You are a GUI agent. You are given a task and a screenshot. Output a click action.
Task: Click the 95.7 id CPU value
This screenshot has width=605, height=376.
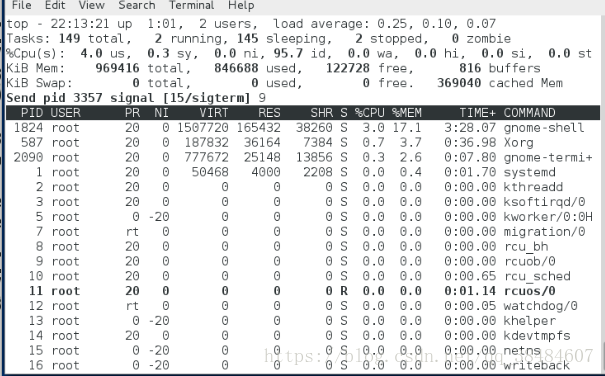coord(288,53)
